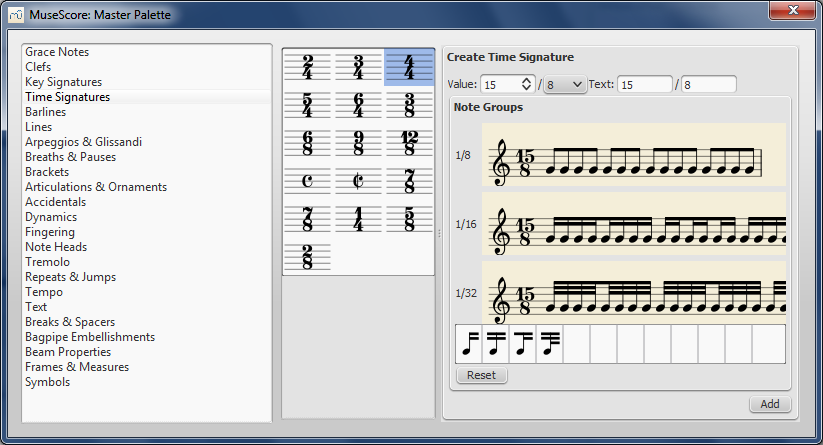Select the 7/8 signature next to cut time
Screen dimensions: 823x445
pyautogui.click(x=409, y=181)
